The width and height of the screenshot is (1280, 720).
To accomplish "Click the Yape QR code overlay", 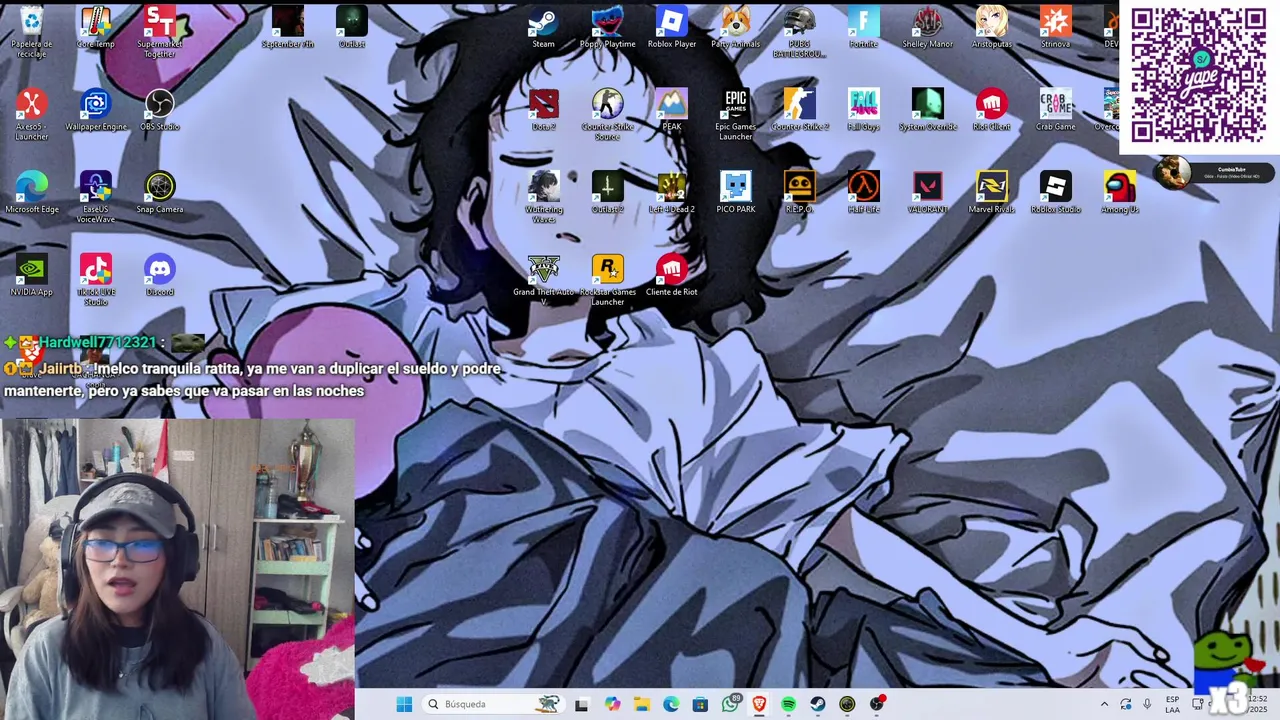I will click(x=1199, y=76).
